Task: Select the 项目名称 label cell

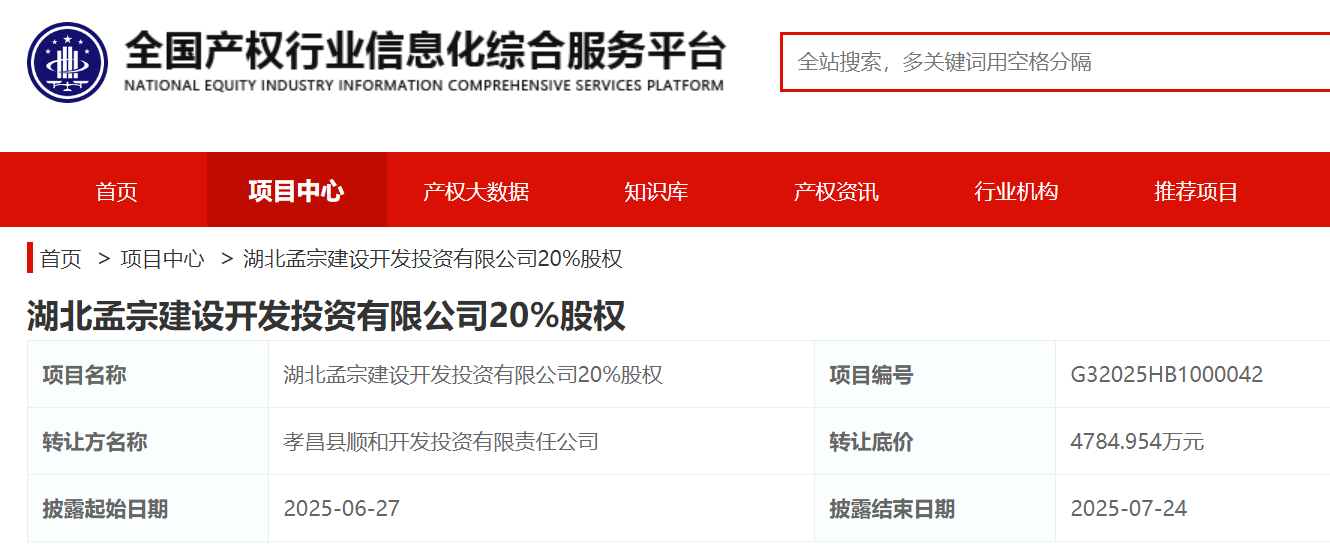Action: [148, 375]
